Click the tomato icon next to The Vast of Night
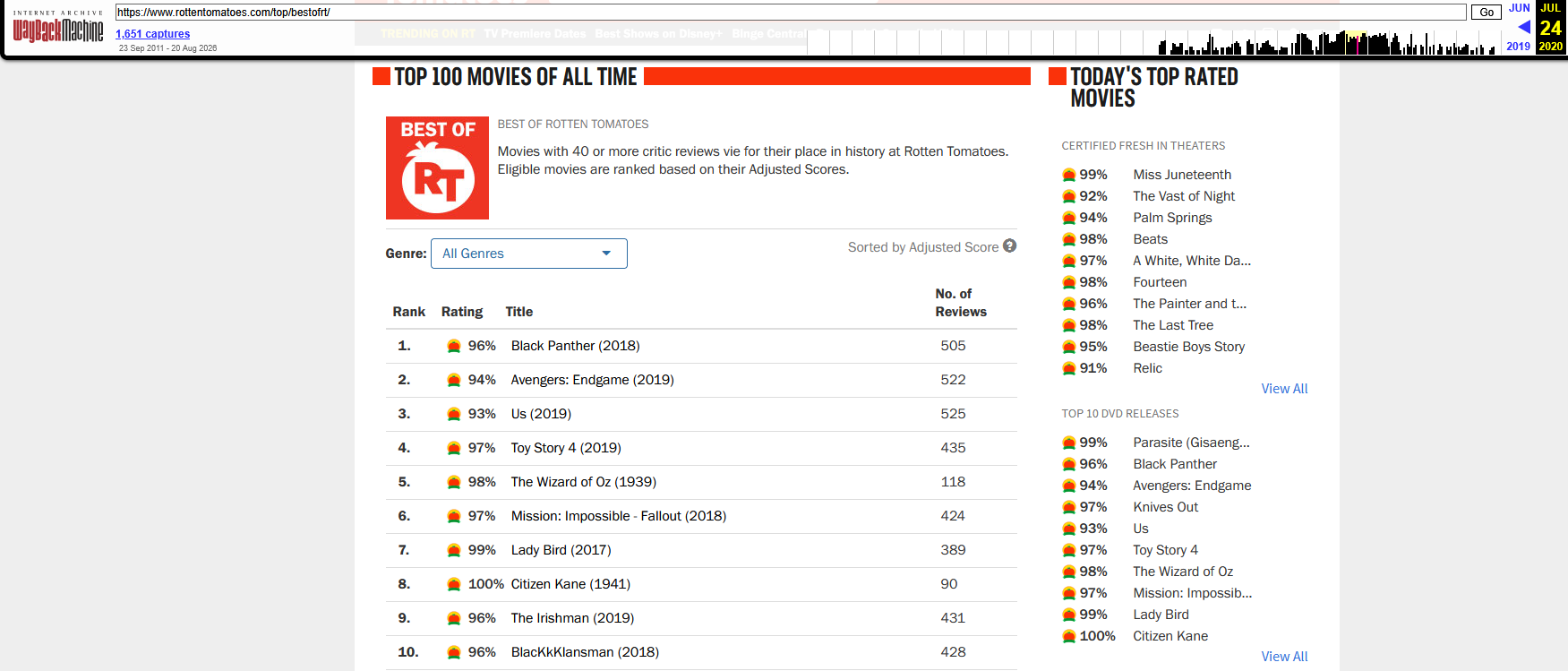 point(1069,196)
